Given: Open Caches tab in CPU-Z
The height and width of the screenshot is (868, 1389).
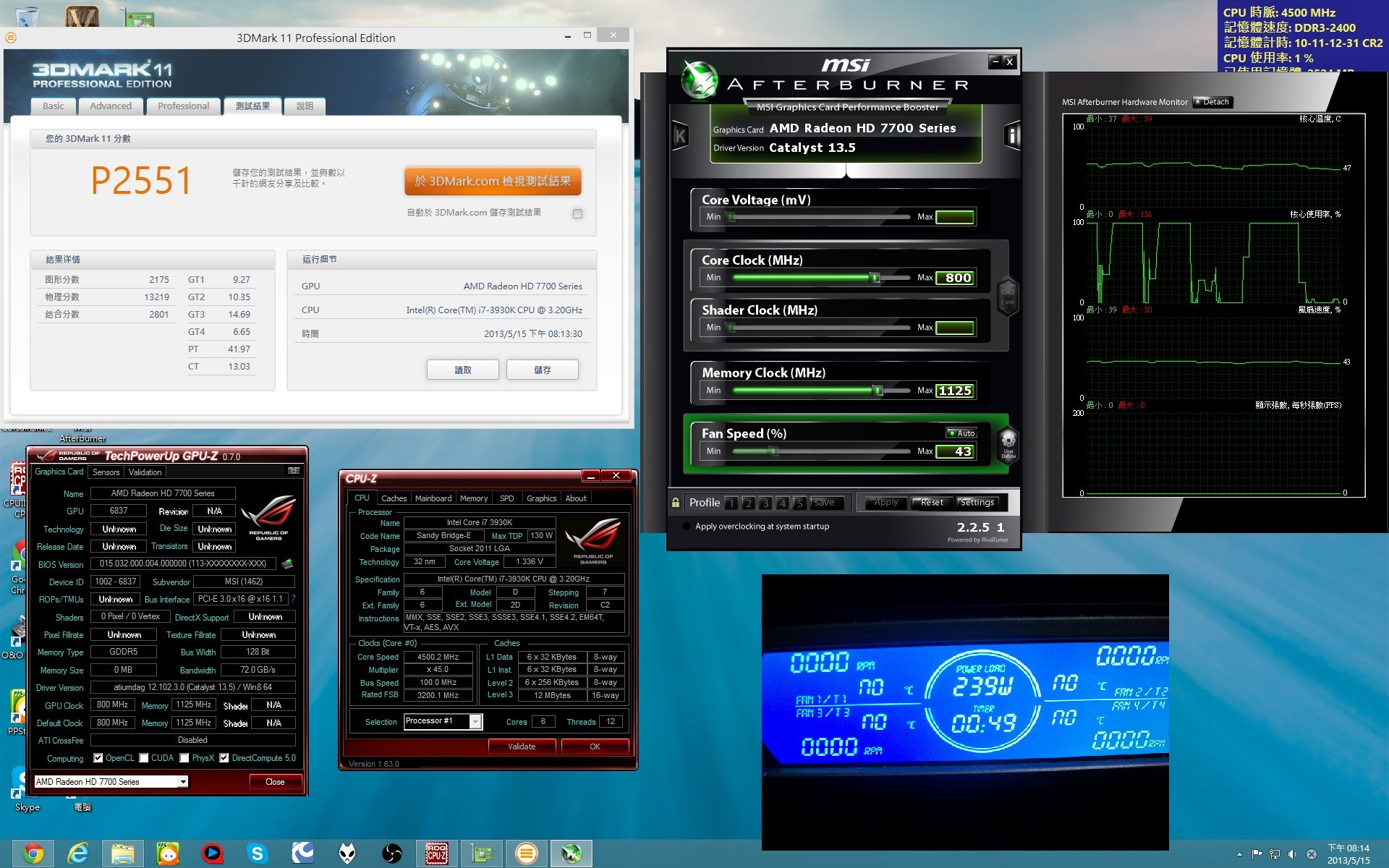Looking at the screenshot, I should coord(394,498).
